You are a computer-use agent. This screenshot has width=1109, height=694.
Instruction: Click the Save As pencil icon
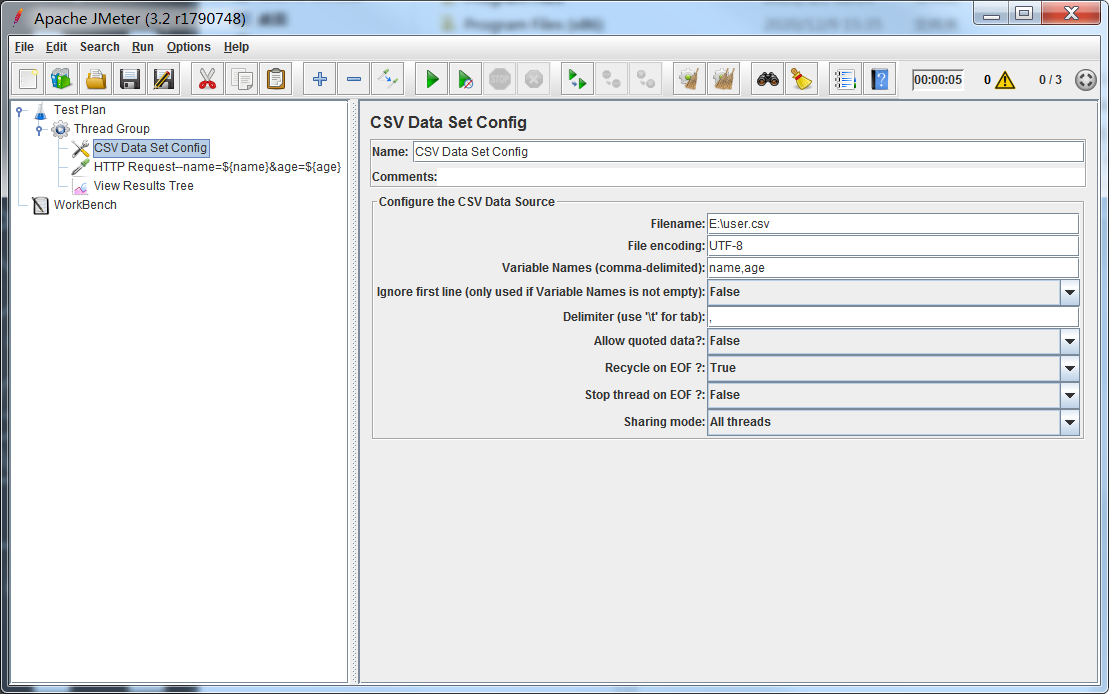pos(163,79)
